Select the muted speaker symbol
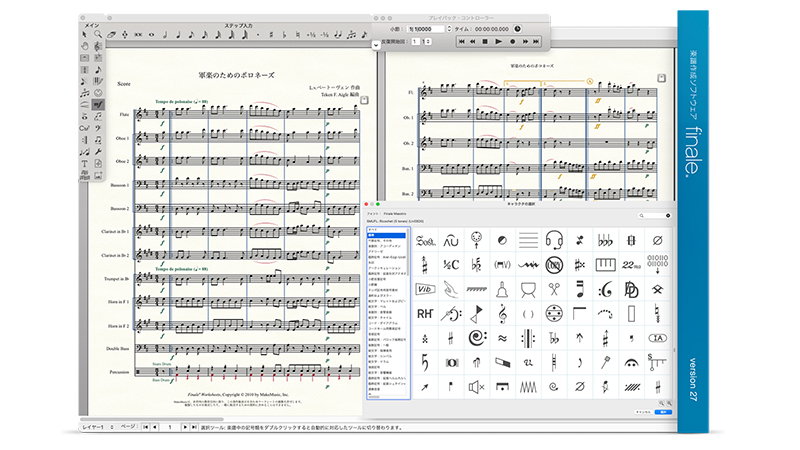Viewport: 800px width, 450px height. coord(477,387)
